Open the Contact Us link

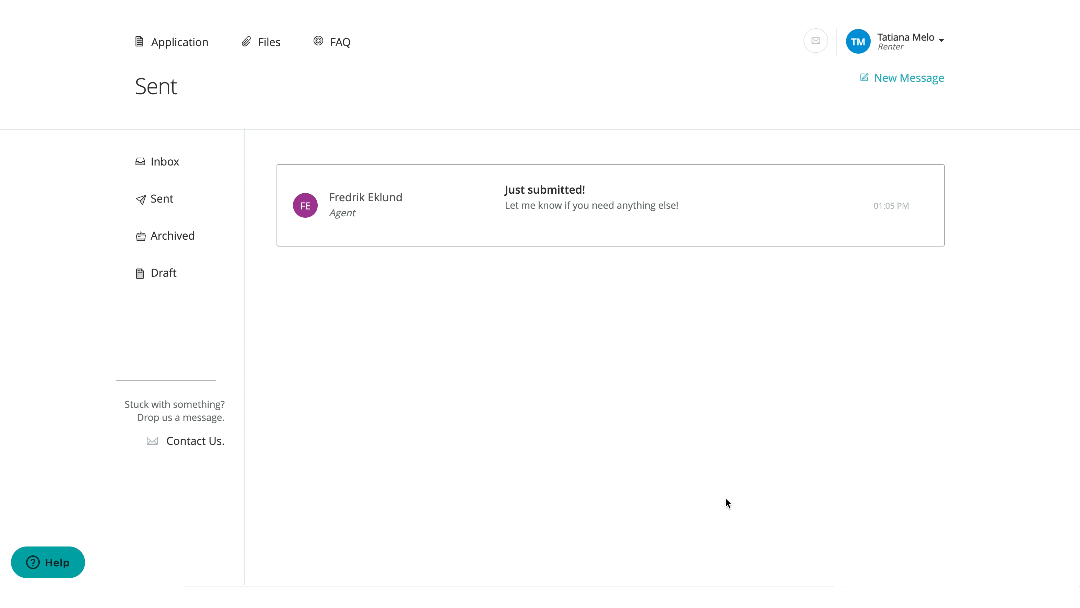click(x=195, y=441)
